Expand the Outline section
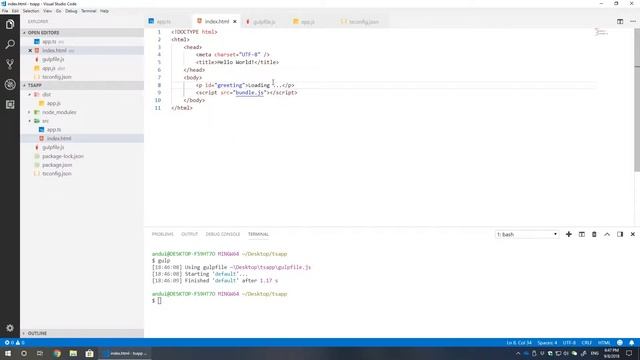640x360 pixels. pos(82,333)
